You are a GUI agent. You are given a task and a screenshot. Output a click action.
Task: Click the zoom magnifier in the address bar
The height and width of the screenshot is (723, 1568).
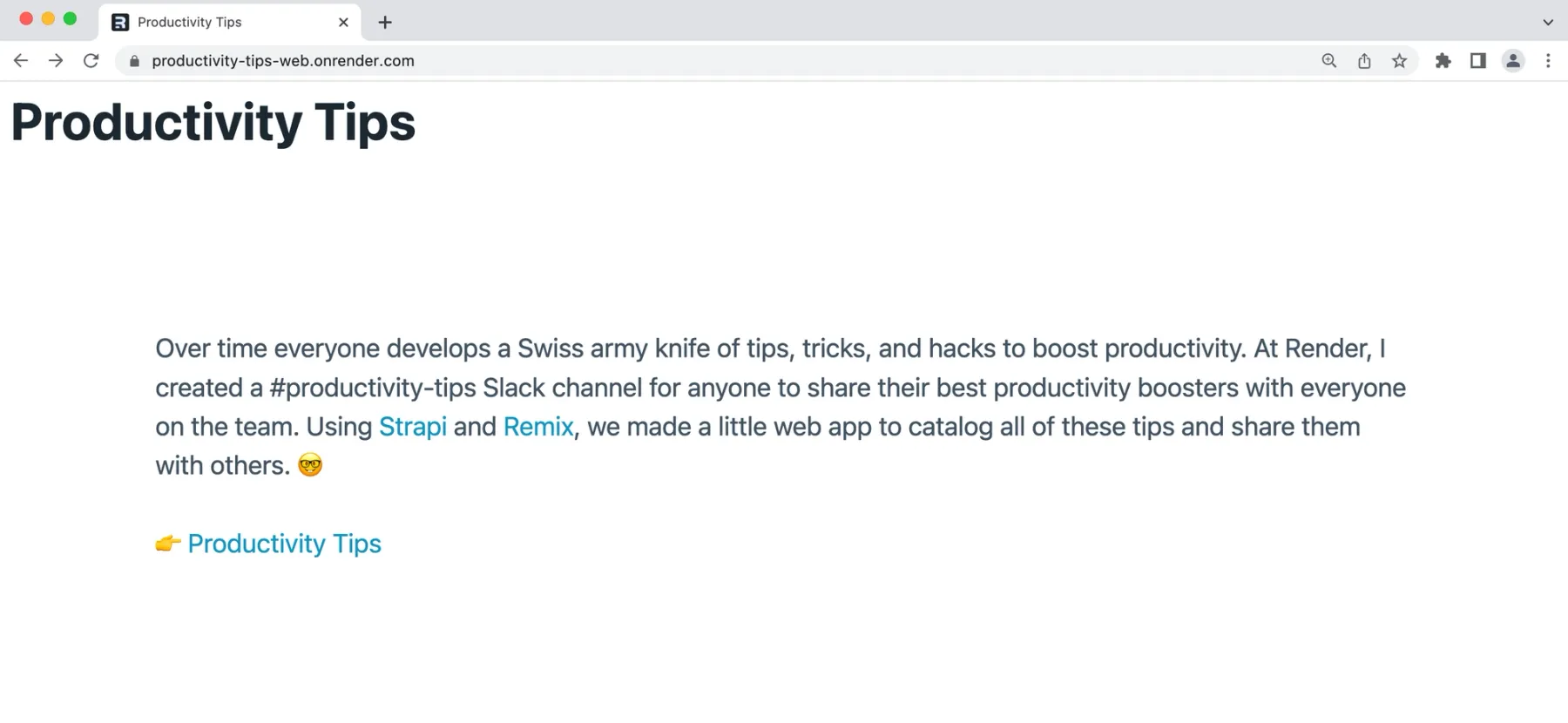click(x=1328, y=61)
